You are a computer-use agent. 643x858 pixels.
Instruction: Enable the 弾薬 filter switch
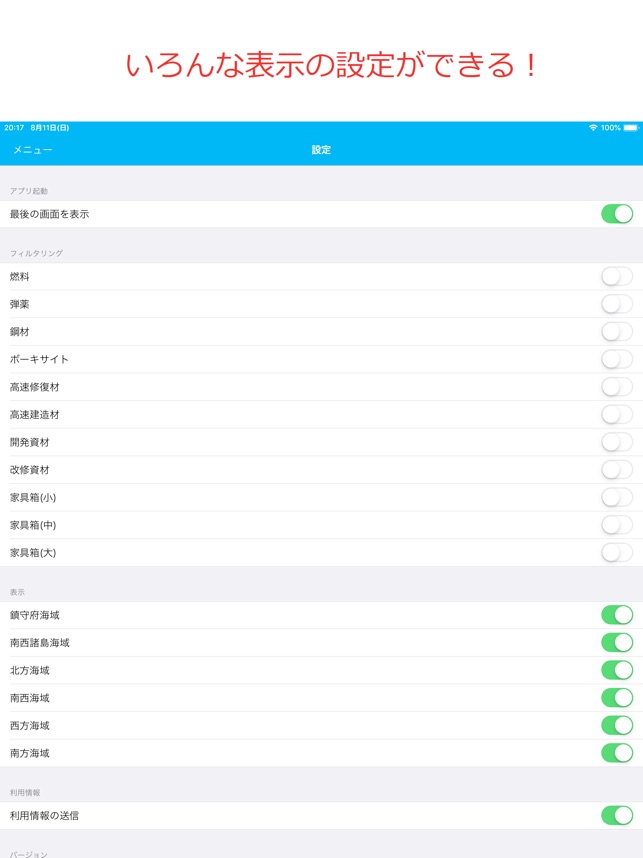point(617,304)
